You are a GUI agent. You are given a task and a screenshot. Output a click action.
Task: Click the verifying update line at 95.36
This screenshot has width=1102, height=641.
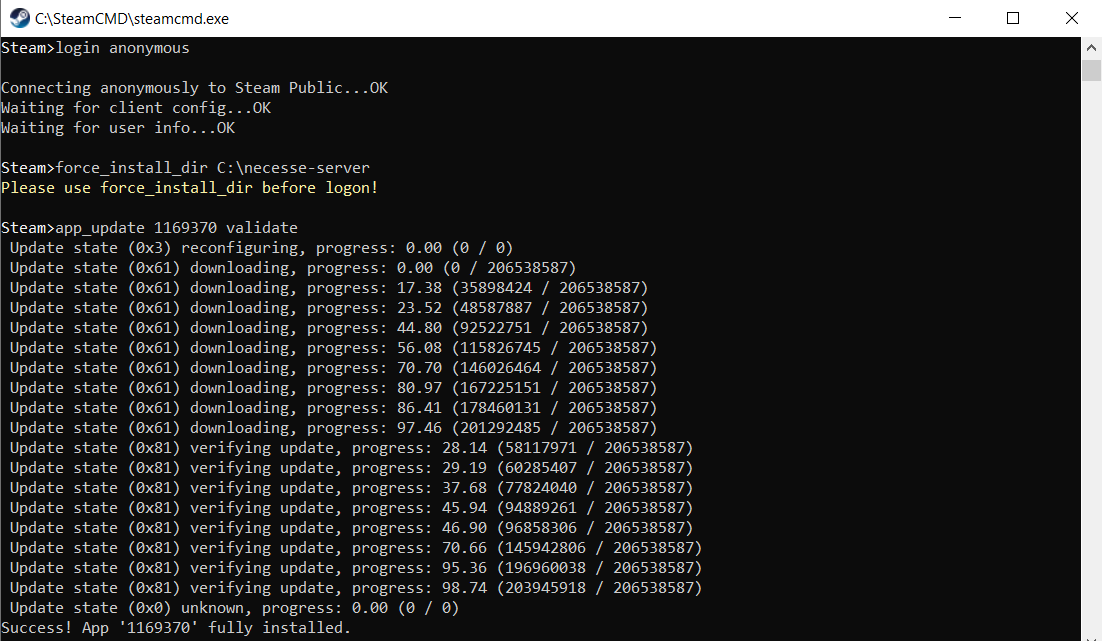(356, 568)
